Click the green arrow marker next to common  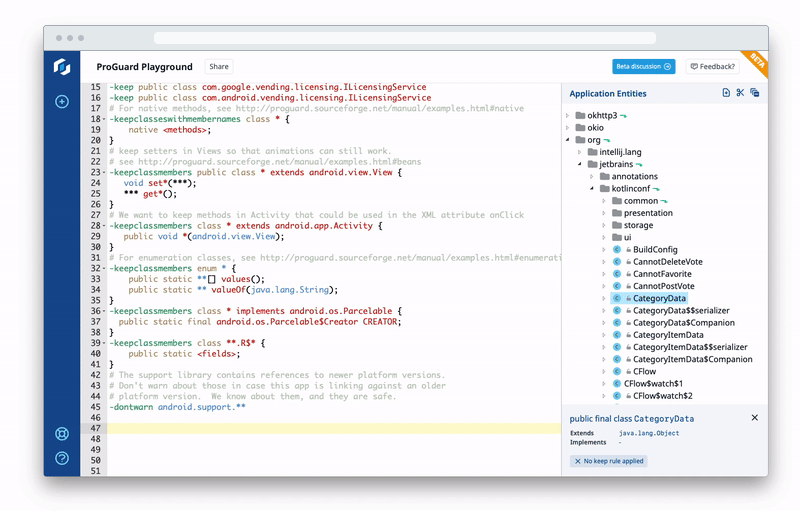[x=664, y=201]
